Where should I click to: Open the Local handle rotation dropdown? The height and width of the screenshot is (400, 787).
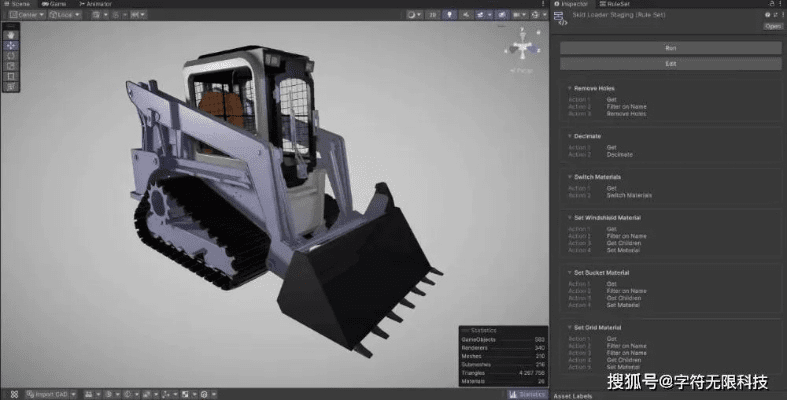coord(65,15)
